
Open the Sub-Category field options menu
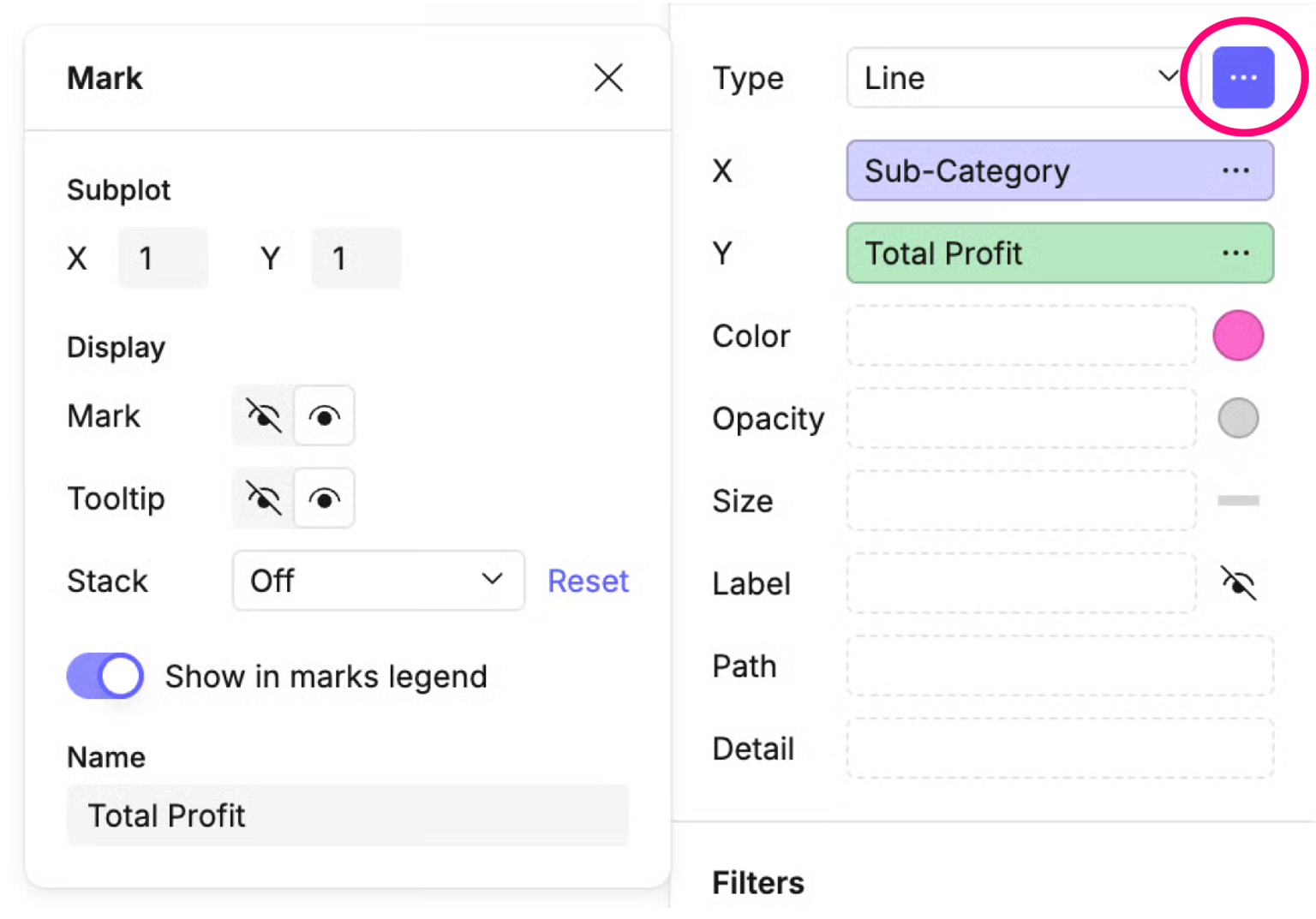[x=1235, y=170]
